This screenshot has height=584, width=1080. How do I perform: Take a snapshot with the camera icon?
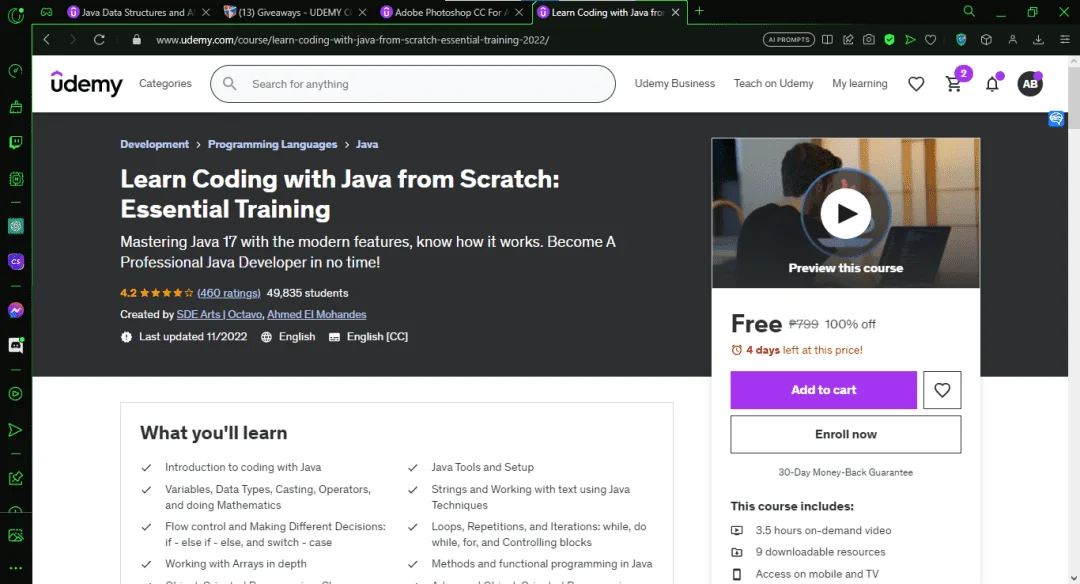pyautogui.click(x=869, y=40)
